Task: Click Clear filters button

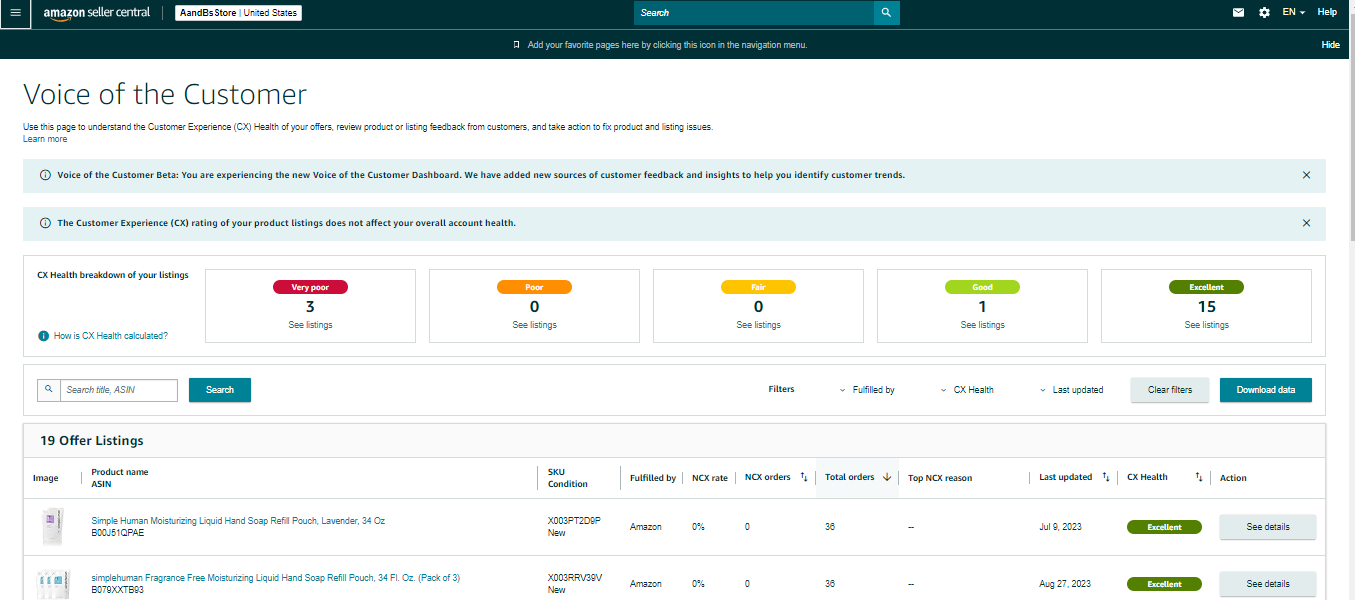Action: coord(1170,390)
